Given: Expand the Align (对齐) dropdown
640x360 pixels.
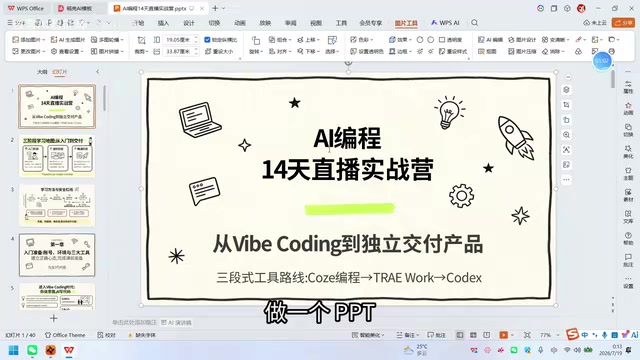Looking at the screenshot, I should click(290, 51).
